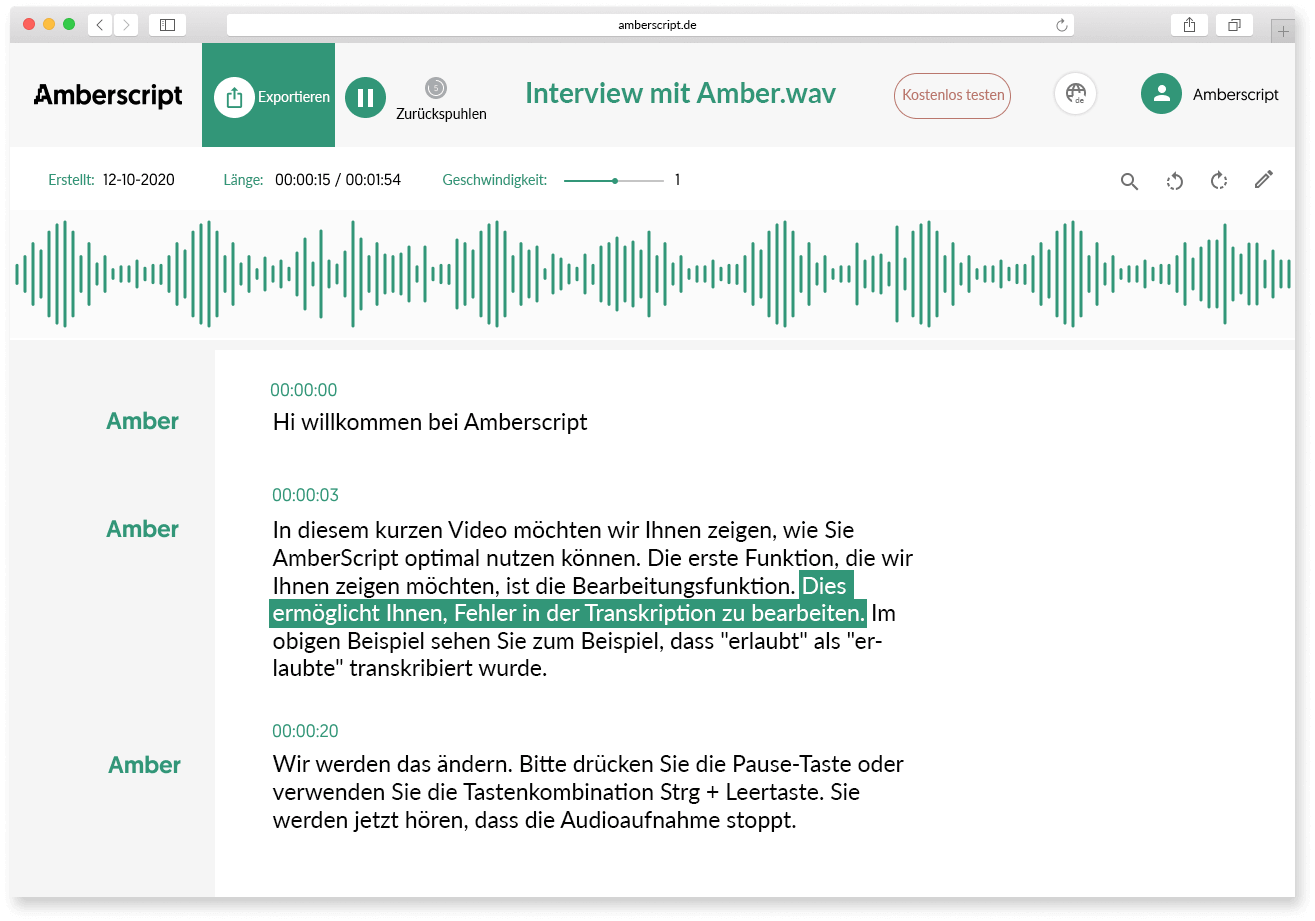Image resolution: width=1315 pixels, height=921 pixels.
Task: Select speaker Amber beside the 00:00:03 segment
Action: pyautogui.click(x=143, y=529)
